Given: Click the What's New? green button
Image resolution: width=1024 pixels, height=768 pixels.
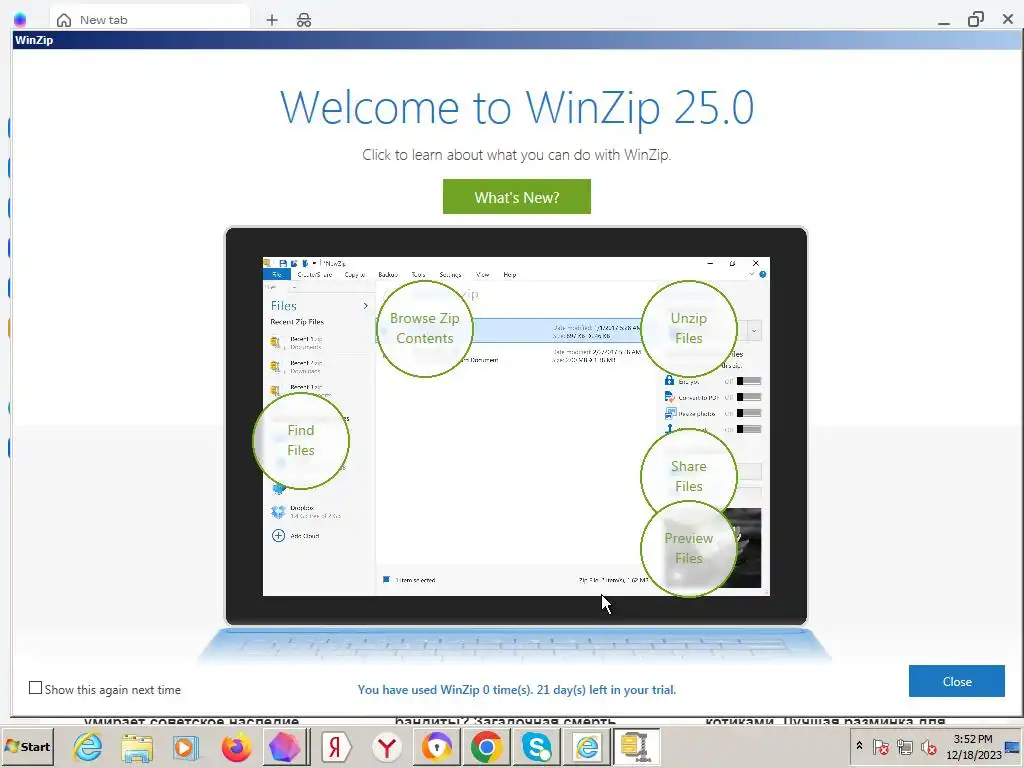Looking at the screenshot, I should pos(517,197).
